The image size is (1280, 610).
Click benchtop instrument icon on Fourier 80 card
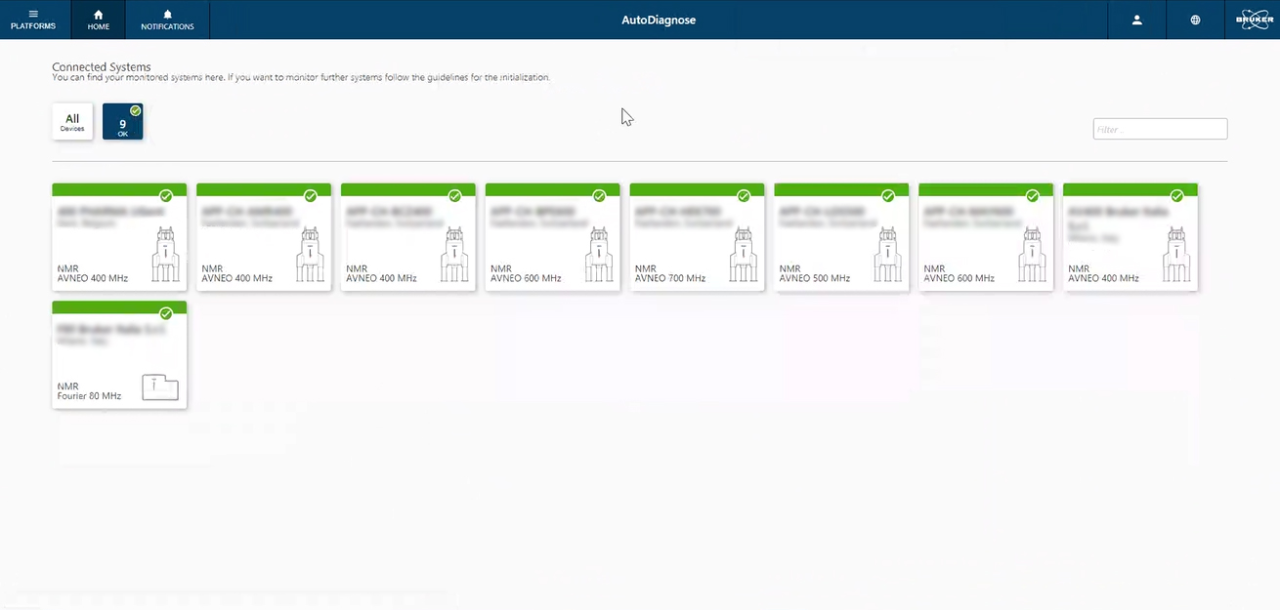(160, 387)
